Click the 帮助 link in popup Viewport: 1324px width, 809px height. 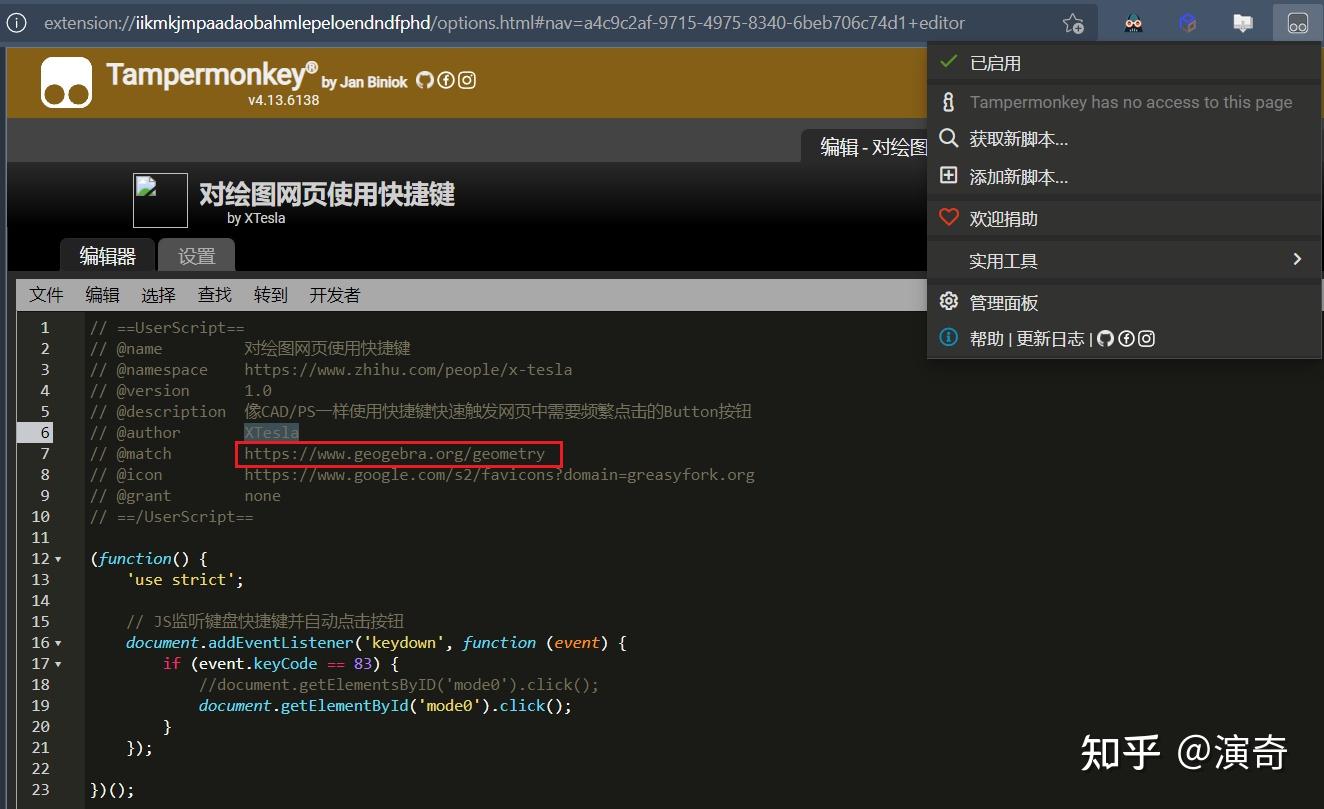tap(986, 339)
